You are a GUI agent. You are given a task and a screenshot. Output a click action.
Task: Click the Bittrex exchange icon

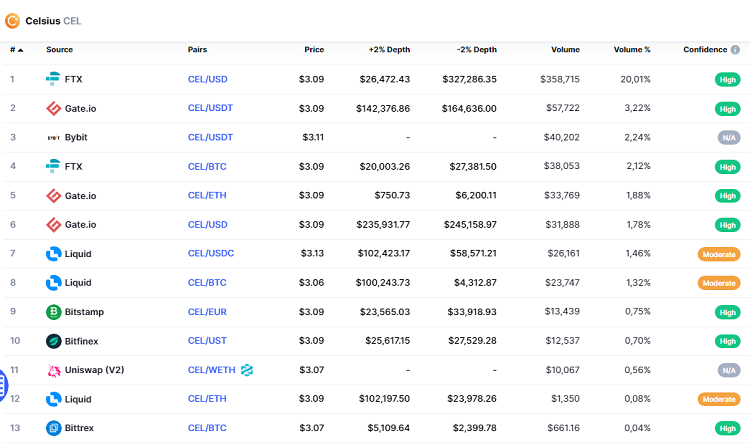[54, 428]
